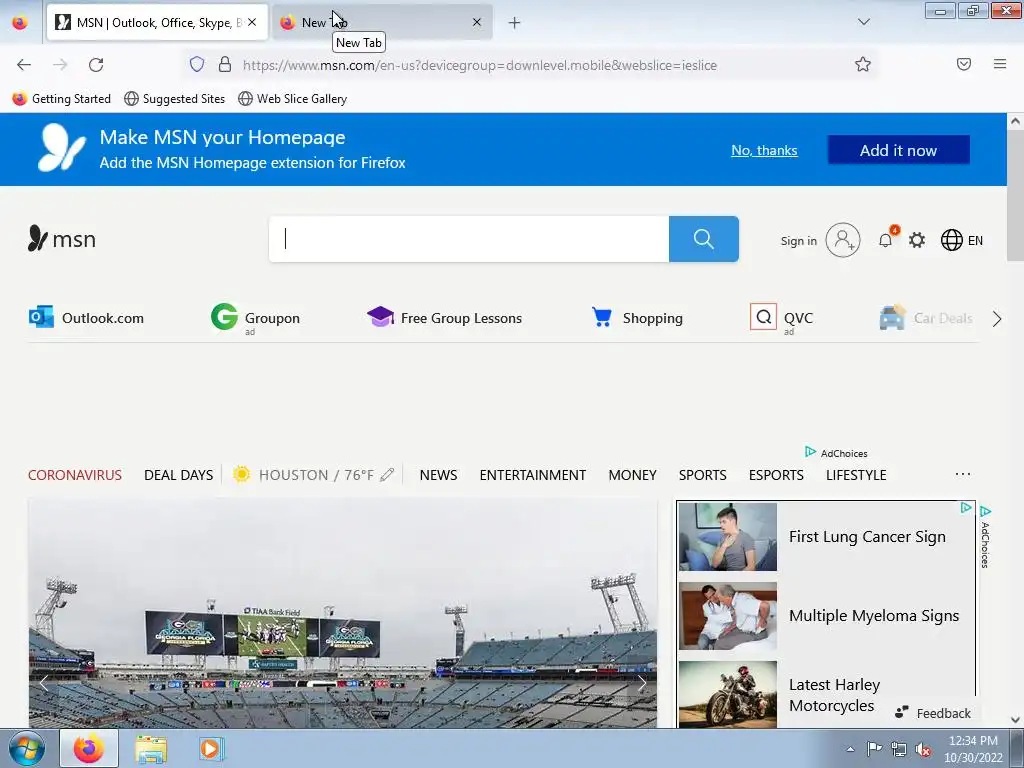This screenshot has width=1024, height=768.
Task: Click the Action Center flag icon
Action: click(874, 749)
